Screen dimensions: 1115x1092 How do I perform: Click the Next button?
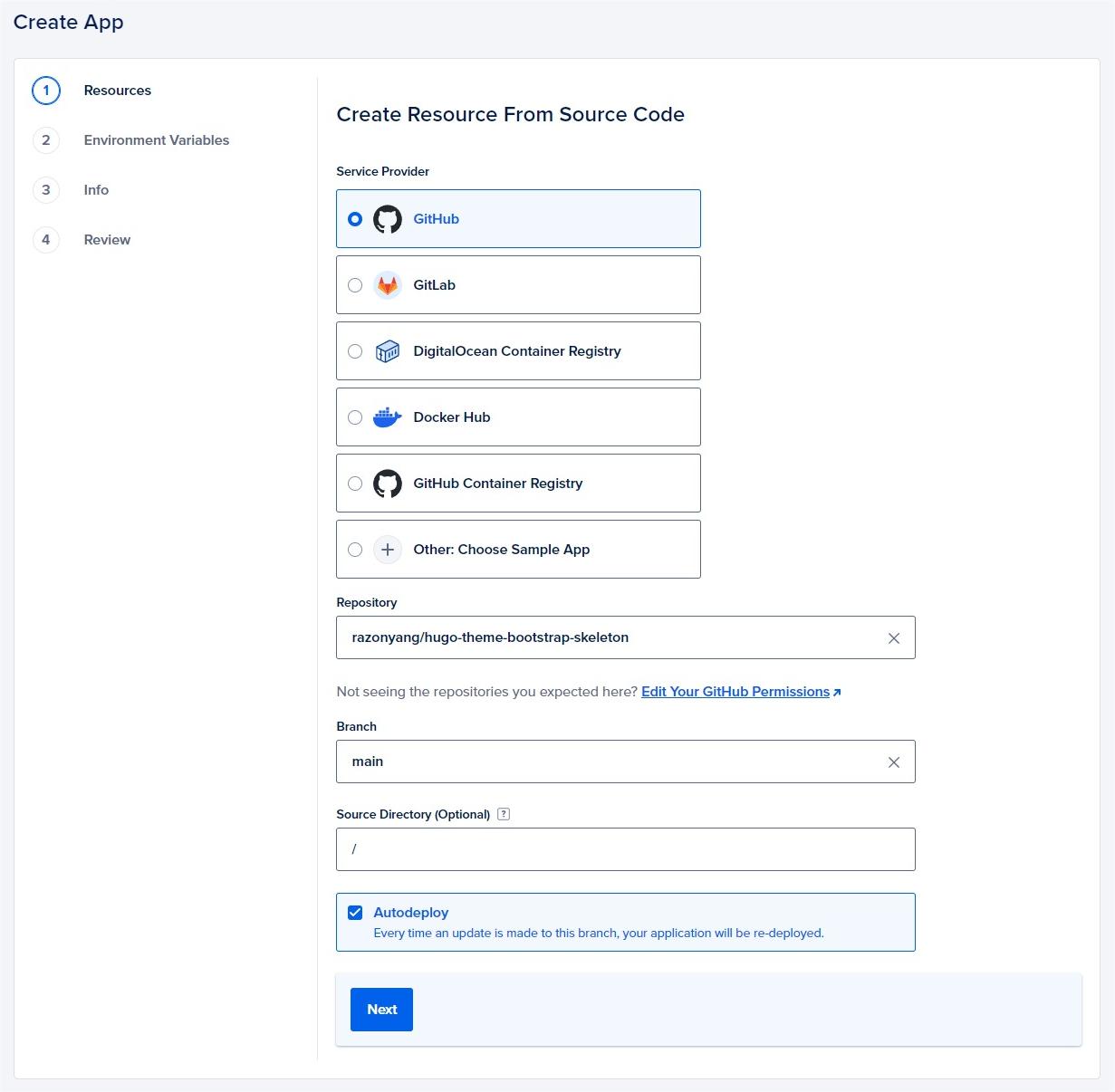pyautogui.click(x=381, y=1009)
